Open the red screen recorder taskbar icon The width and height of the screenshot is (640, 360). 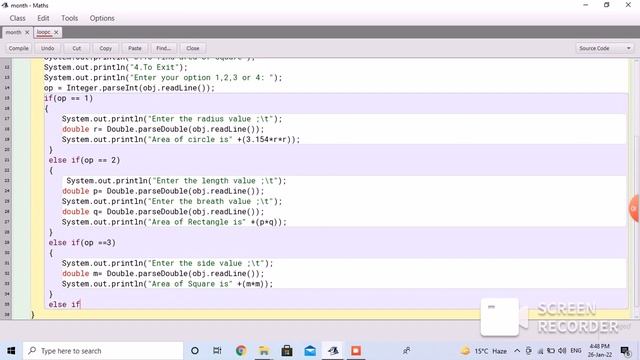pyautogui.click(x=356, y=351)
